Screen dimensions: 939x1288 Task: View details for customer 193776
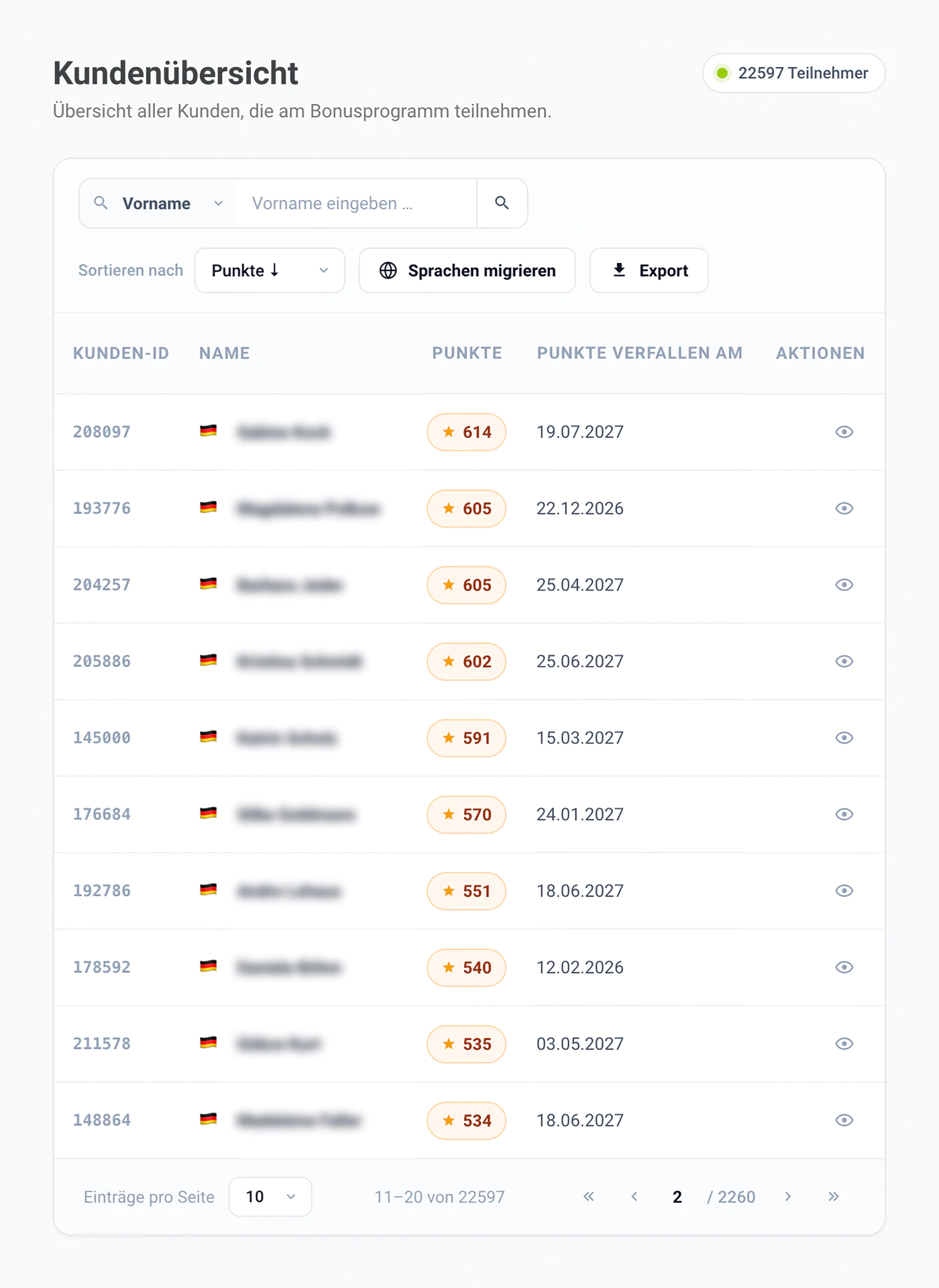coord(844,508)
